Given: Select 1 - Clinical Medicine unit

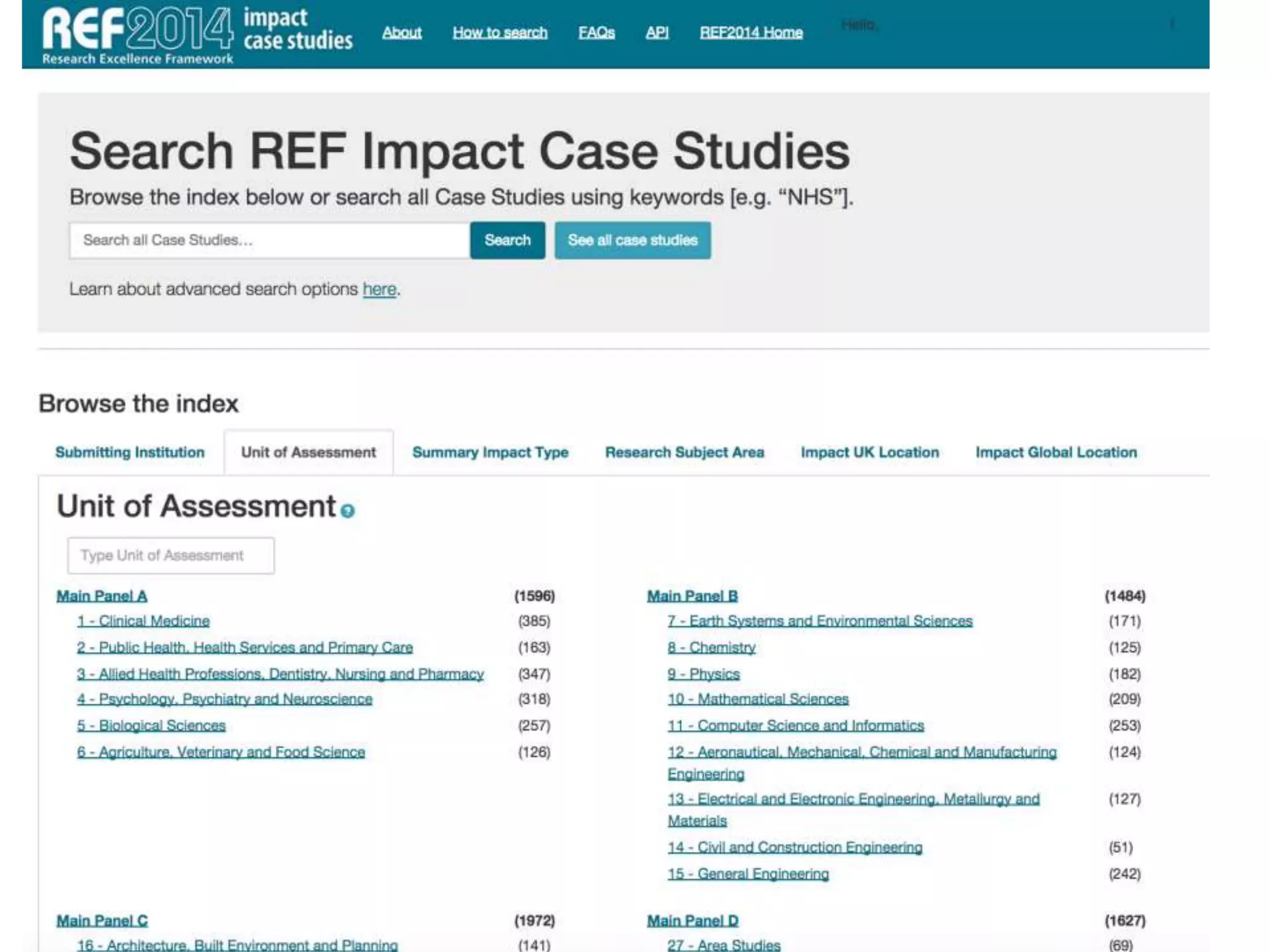Looking at the screenshot, I should tap(143, 621).
